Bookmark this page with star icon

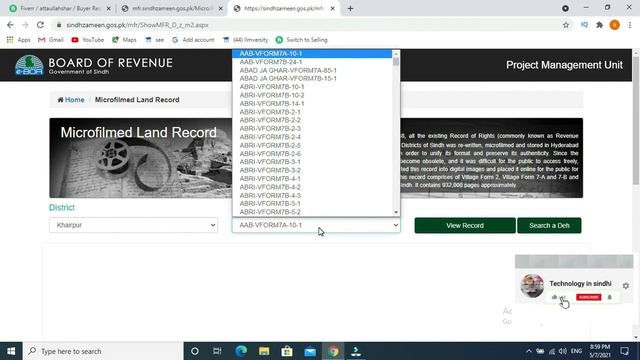(566, 25)
